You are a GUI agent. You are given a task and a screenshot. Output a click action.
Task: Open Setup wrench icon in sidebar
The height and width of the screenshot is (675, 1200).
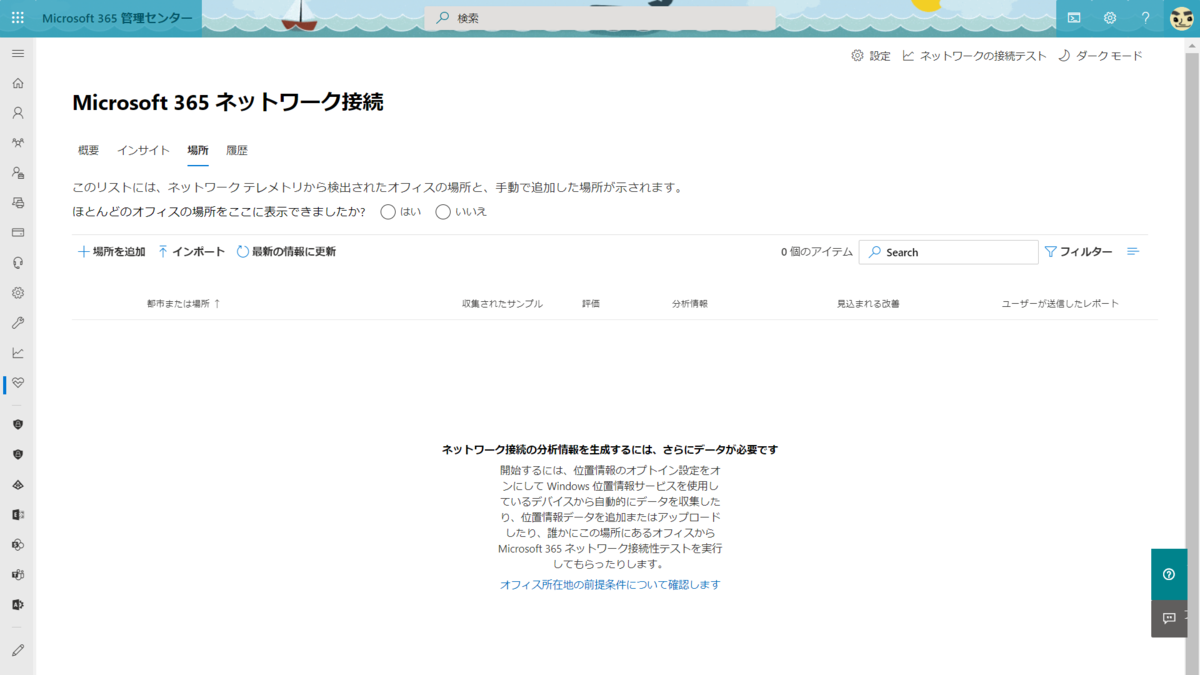[x=18, y=323]
